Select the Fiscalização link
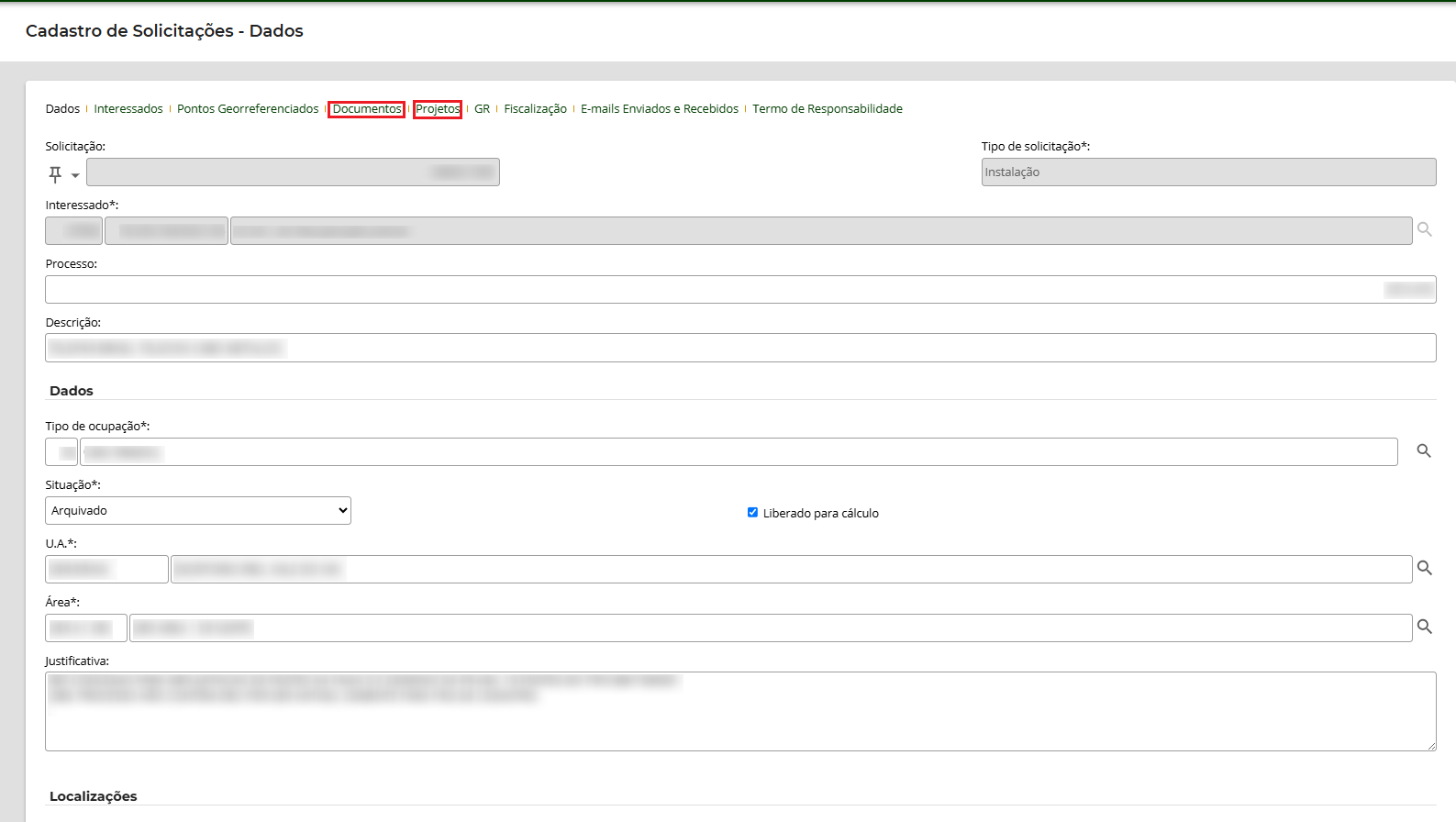 coord(535,109)
